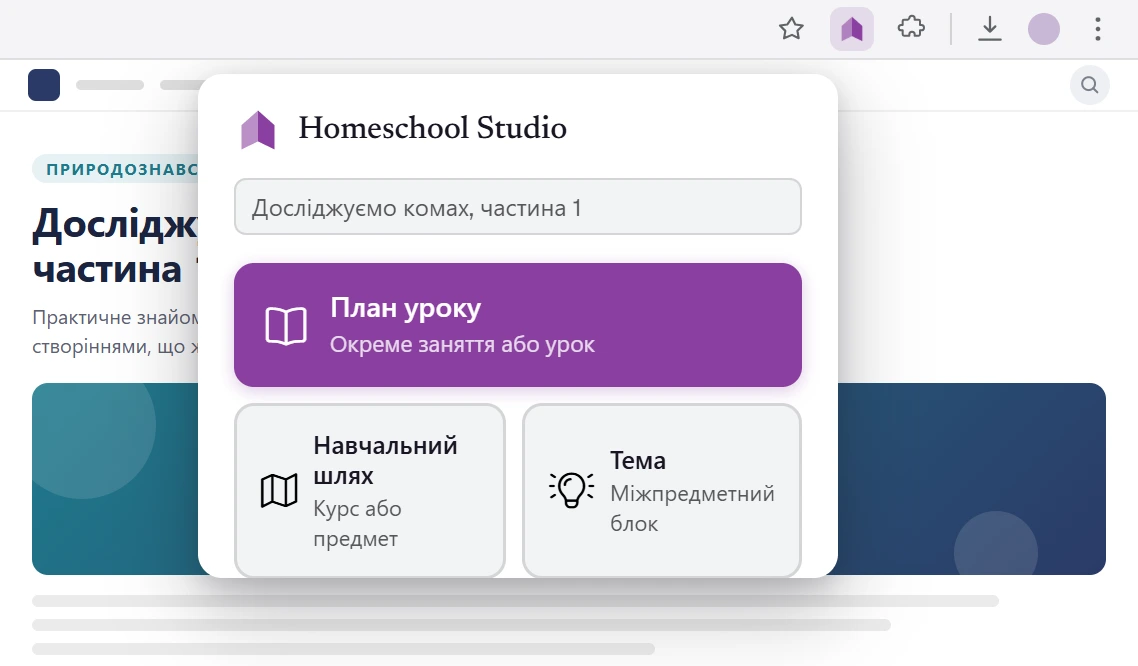
Task: Click the open book icon on План уроку
Action: pos(285,326)
